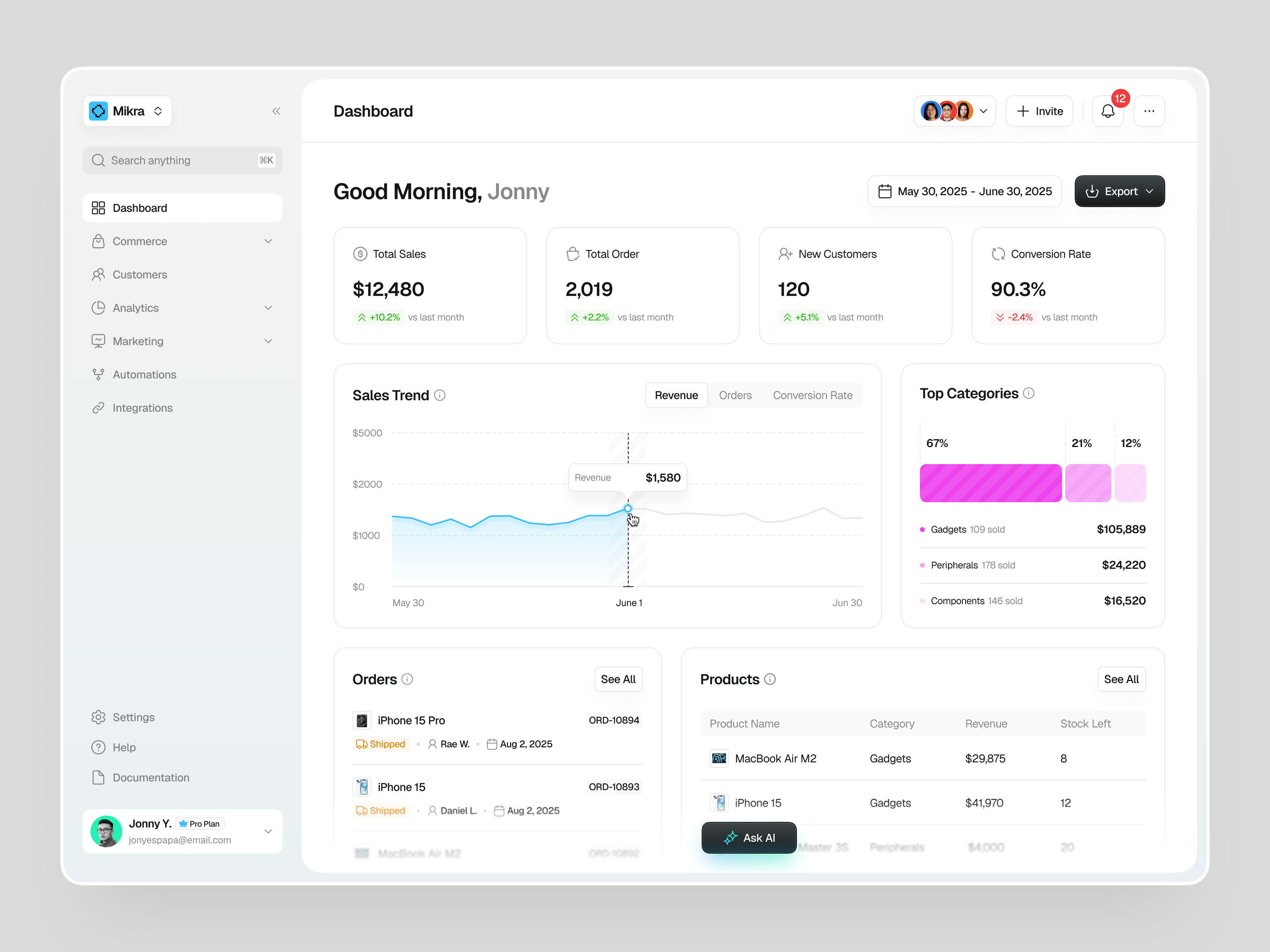
Task: Switch Sales Trend to Conversion Rate
Action: (812, 395)
